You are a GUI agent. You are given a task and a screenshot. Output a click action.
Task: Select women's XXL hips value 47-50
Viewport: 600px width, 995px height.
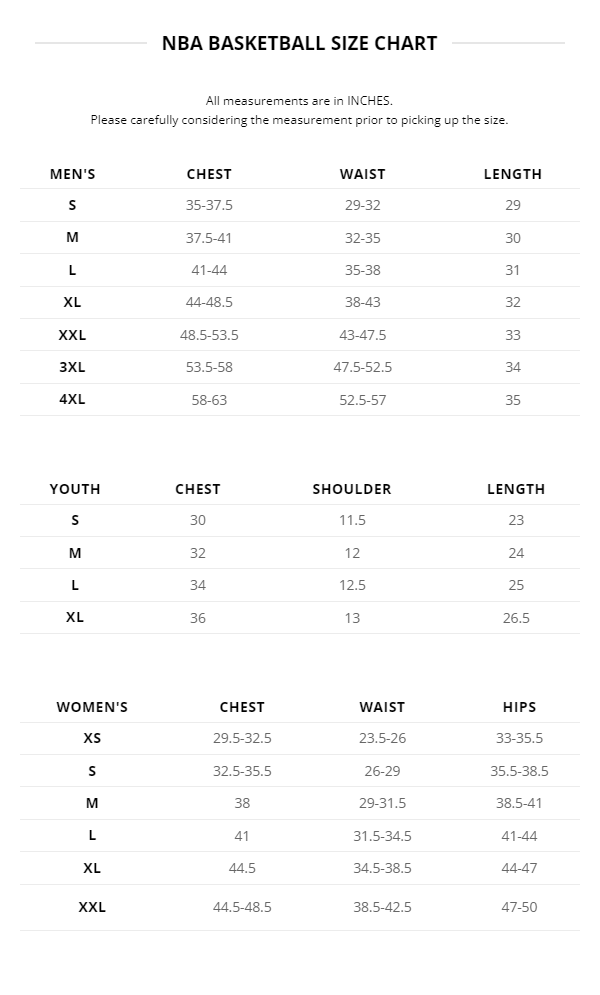pyautogui.click(x=519, y=907)
